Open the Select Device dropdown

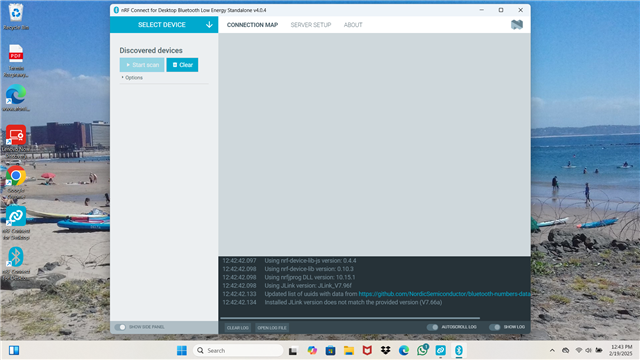[x=164, y=24]
